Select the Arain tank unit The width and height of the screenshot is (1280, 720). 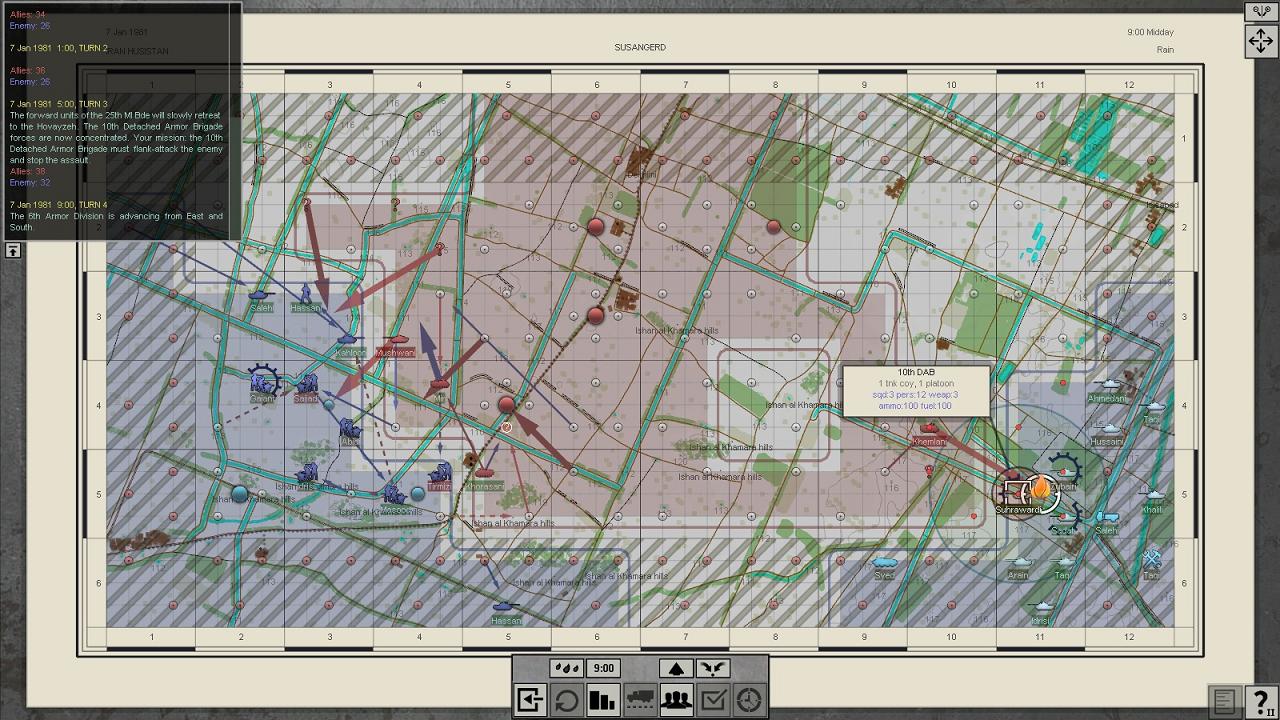pyautogui.click(x=1018, y=562)
